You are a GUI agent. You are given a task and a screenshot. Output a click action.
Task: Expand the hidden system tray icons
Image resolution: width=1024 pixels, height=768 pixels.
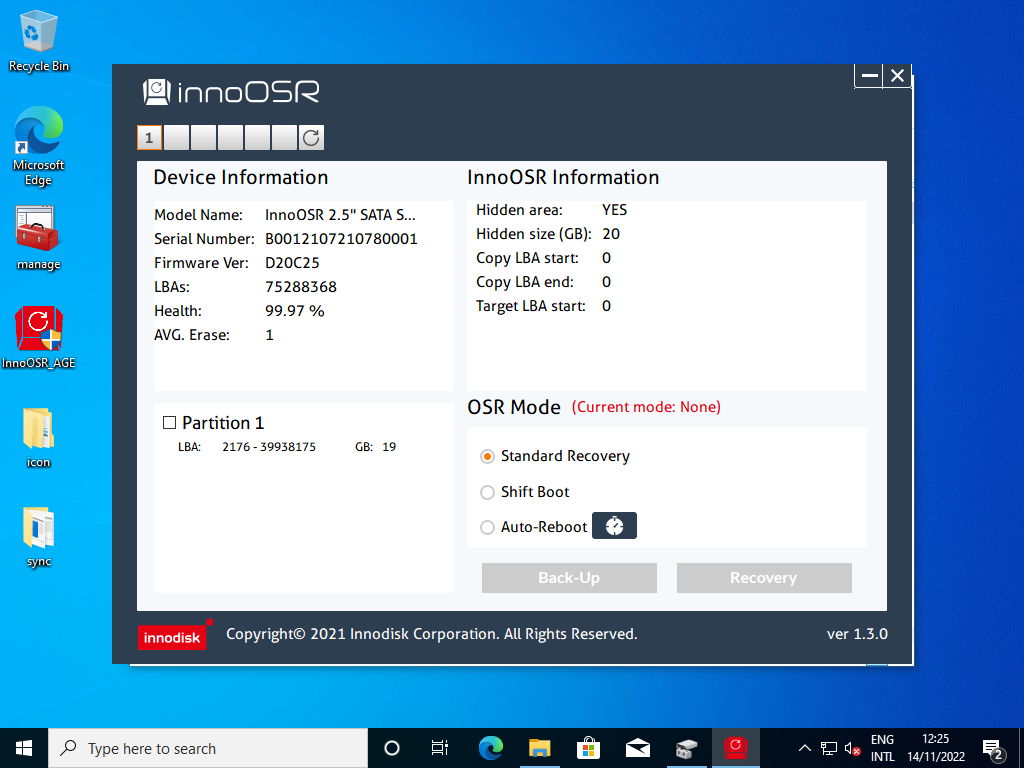click(x=805, y=748)
